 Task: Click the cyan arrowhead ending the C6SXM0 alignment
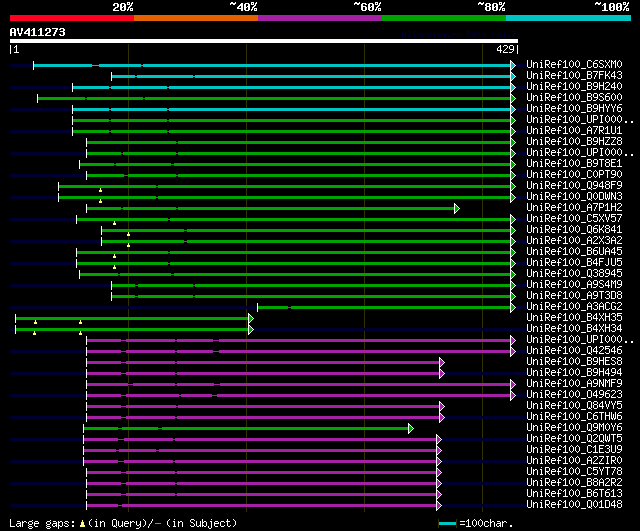coord(513,65)
